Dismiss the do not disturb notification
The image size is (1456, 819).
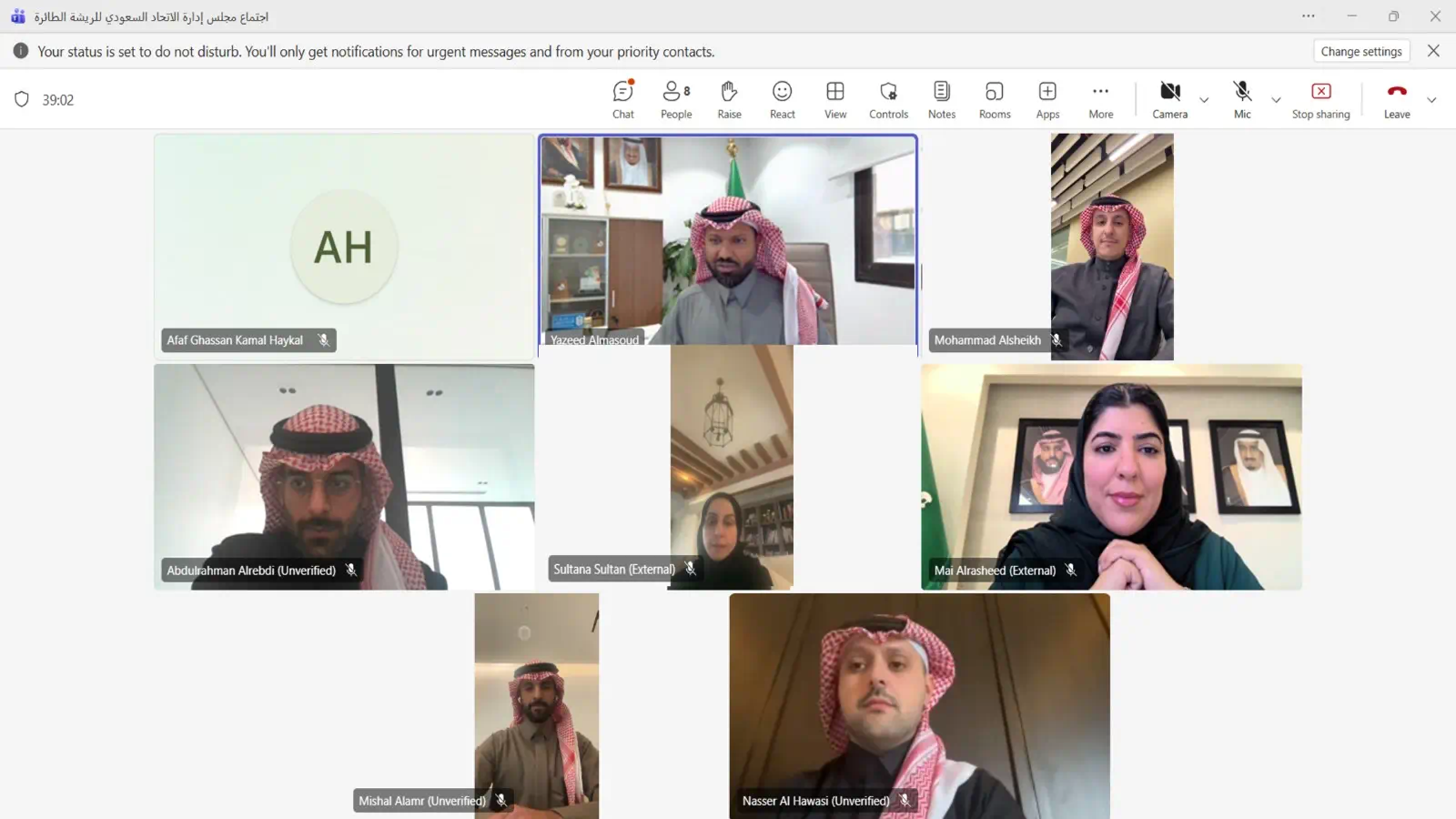[x=1433, y=51]
